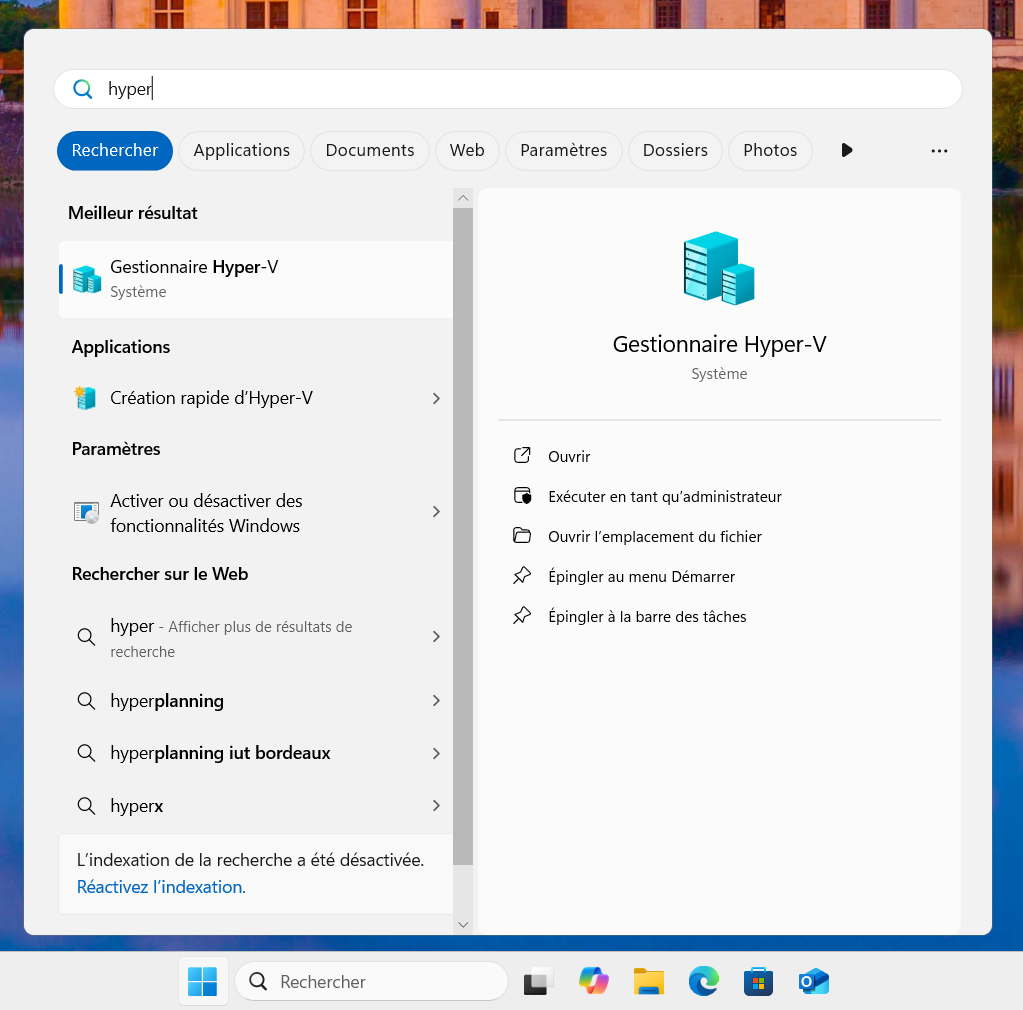
Task: Open Outlook from the taskbar
Action: coord(814,982)
